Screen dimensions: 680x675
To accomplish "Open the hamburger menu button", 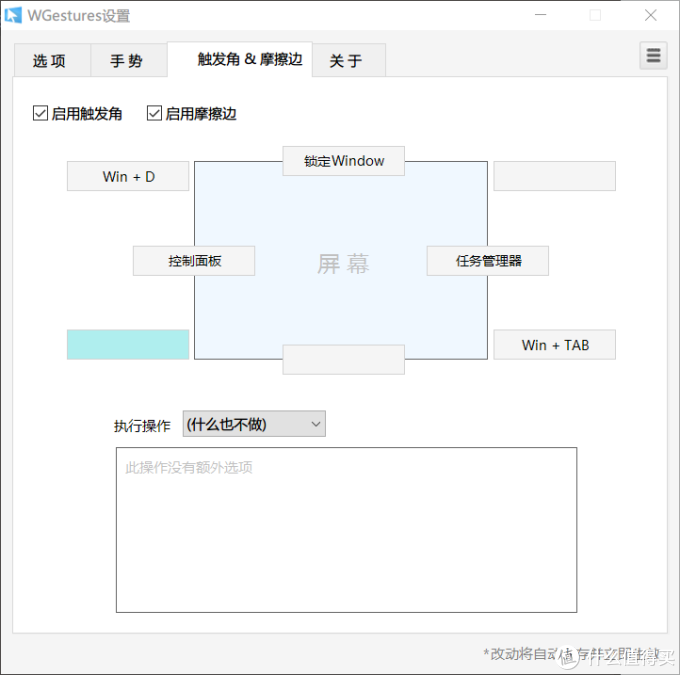I will (653, 56).
